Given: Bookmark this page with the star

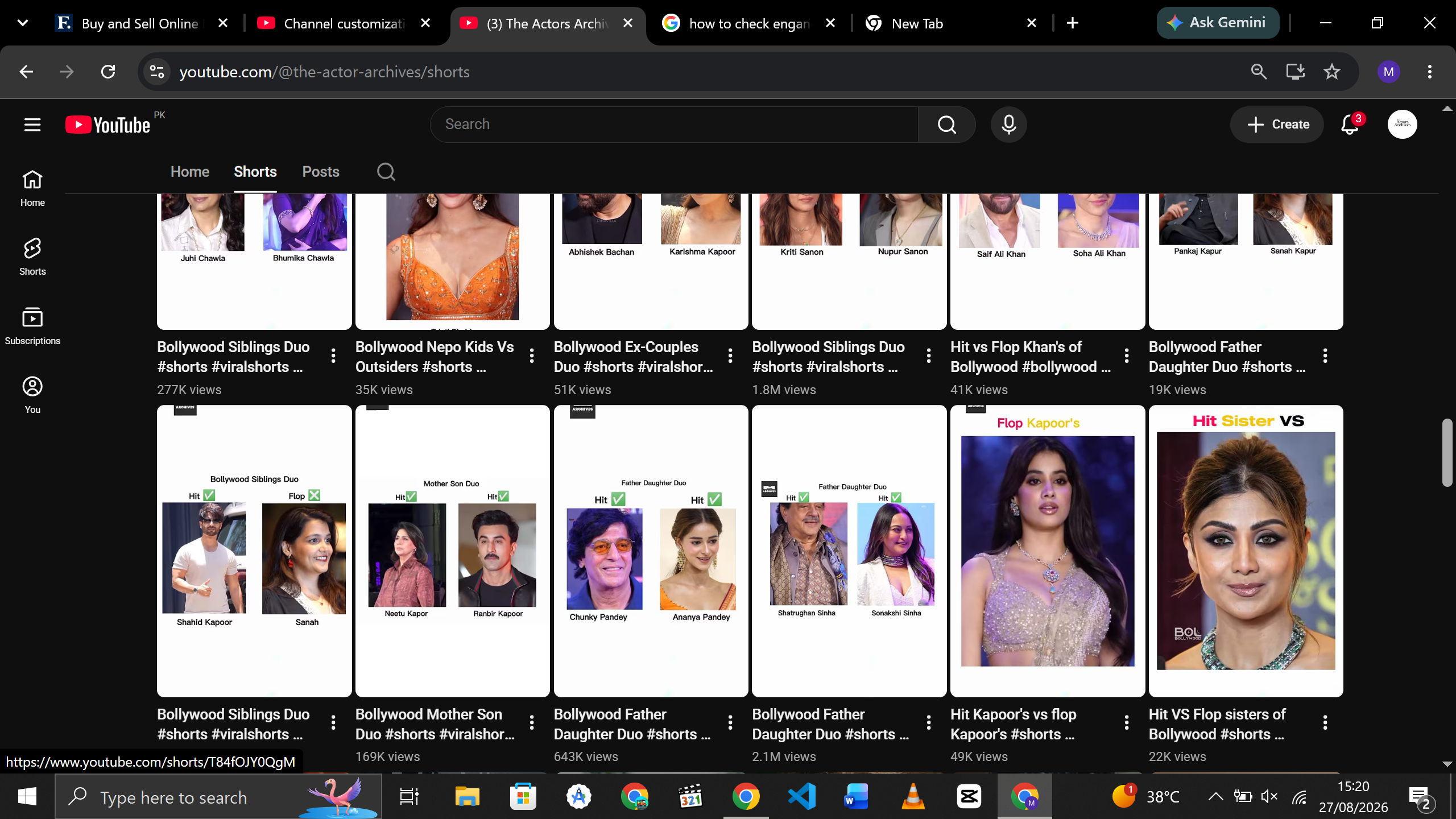Looking at the screenshot, I should click(1331, 72).
